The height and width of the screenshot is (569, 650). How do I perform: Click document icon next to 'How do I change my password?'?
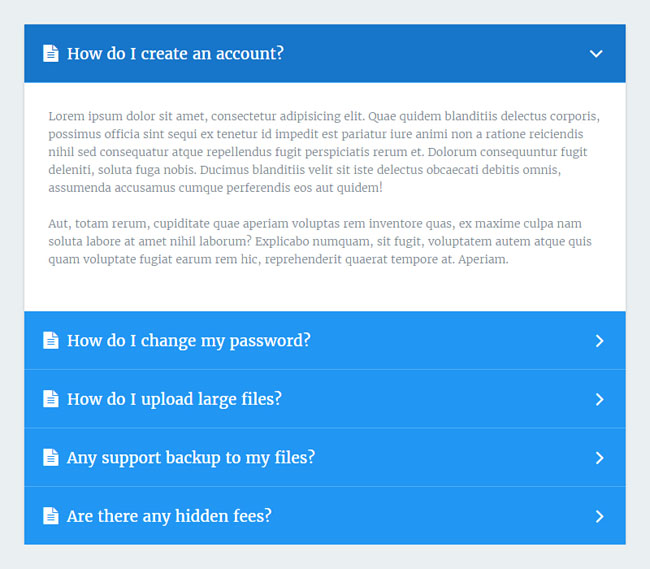50,341
